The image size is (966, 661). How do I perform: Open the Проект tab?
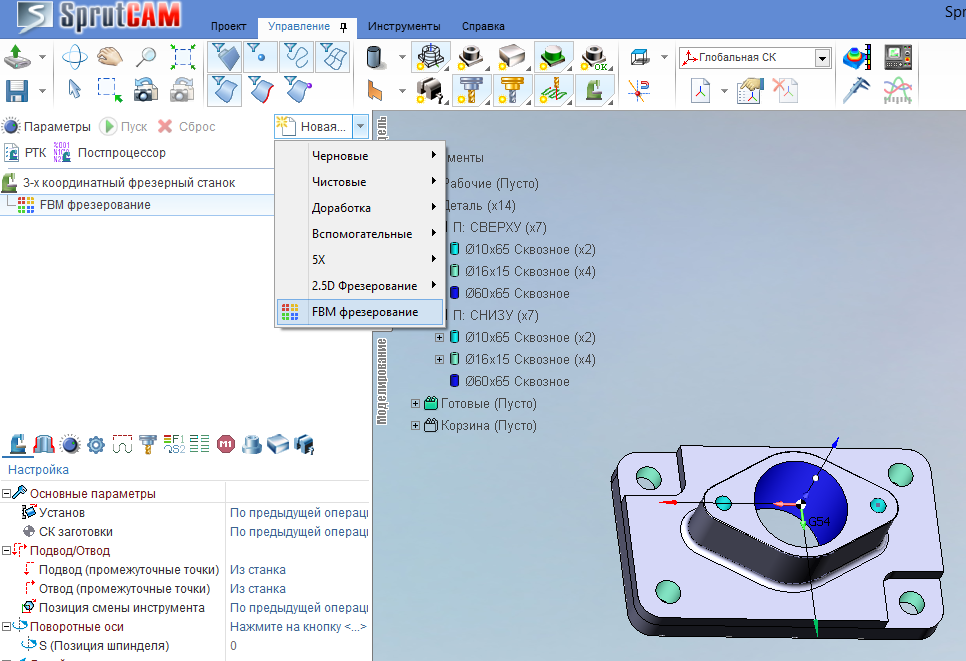click(x=229, y=26)
